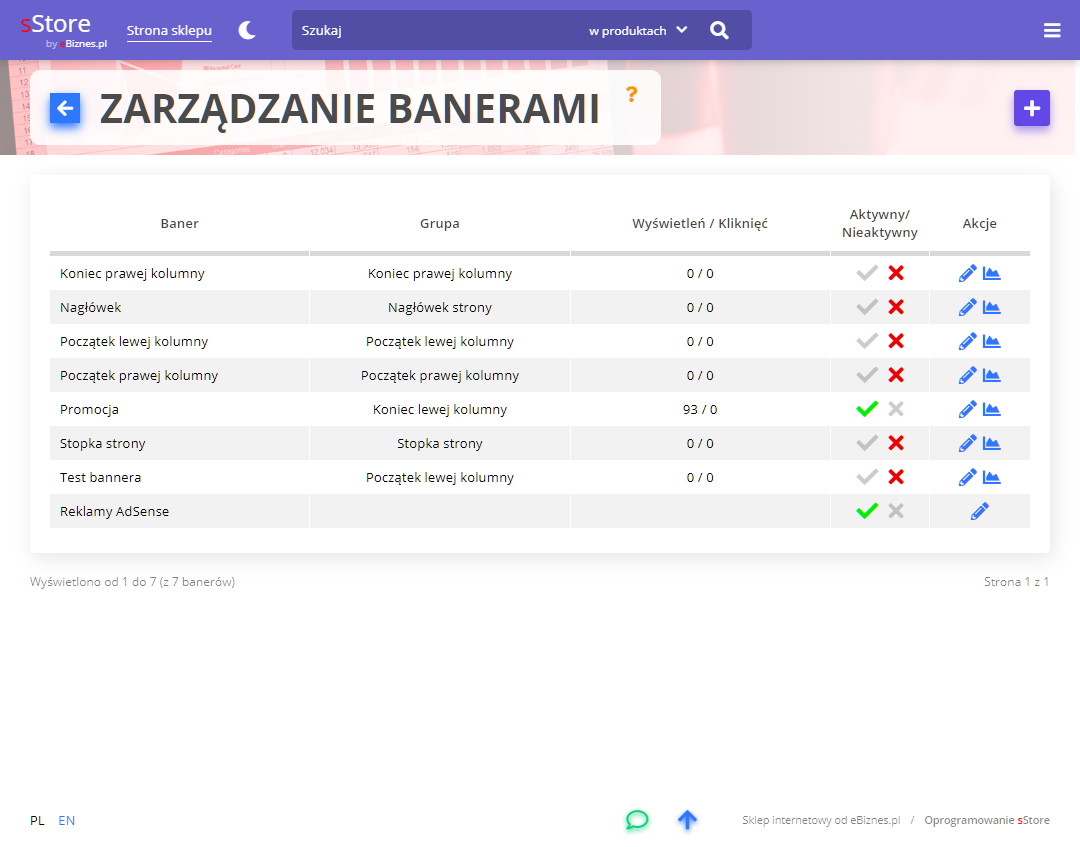Activate the Koniec prawej kolumny banner checkmark
The height and width of the screenshot is (847, 1080).
[866, 273]
